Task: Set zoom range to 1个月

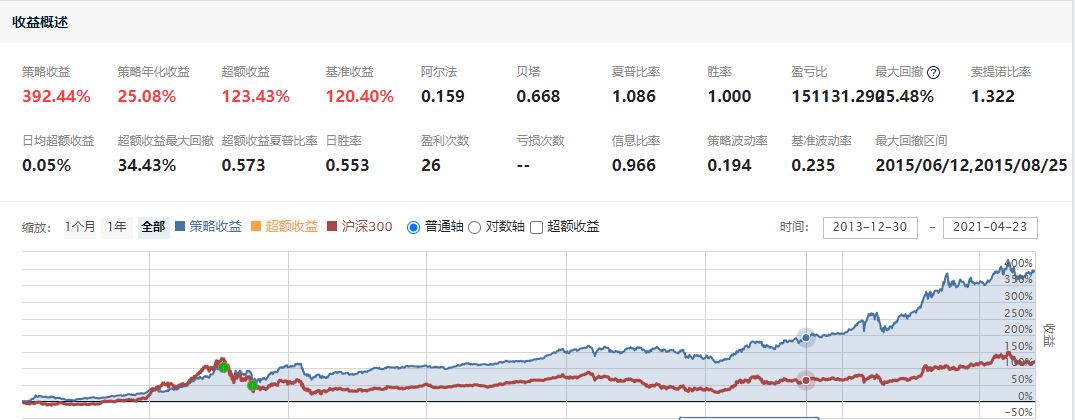Action: point(80,227)
